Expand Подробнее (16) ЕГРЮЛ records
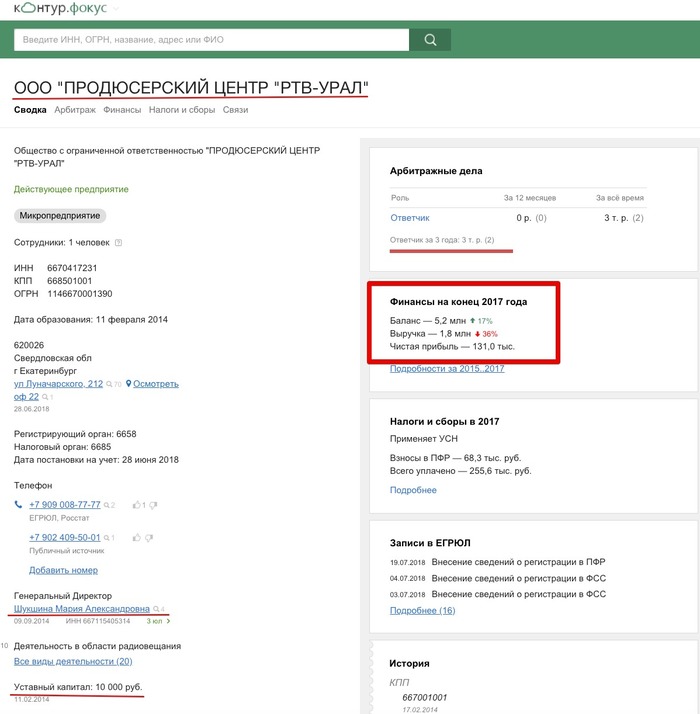The width and height of the screenshot is (700, 714). coord(422,610)
